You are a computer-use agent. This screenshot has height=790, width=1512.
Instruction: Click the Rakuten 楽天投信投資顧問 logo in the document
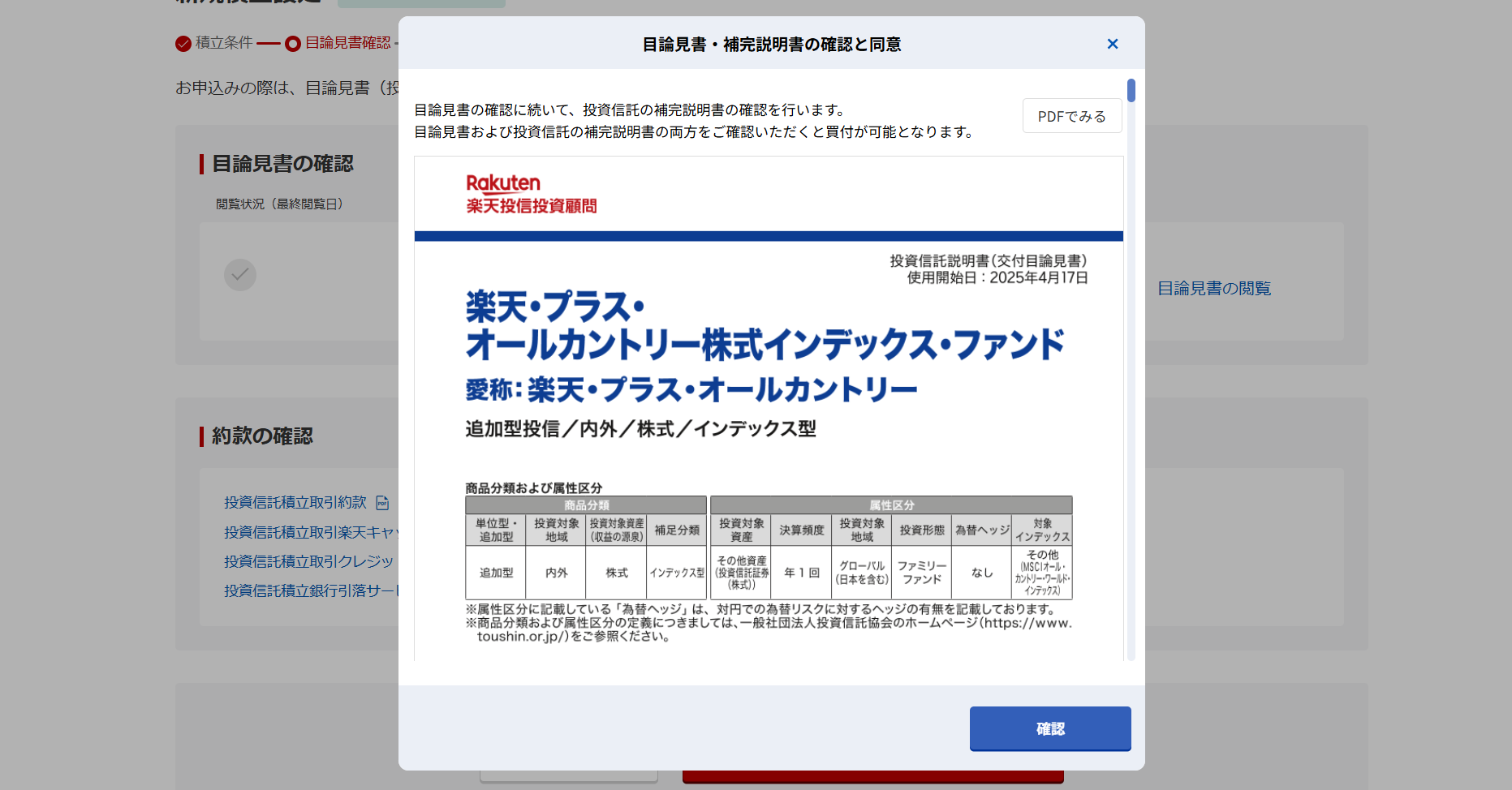[532, 194]
